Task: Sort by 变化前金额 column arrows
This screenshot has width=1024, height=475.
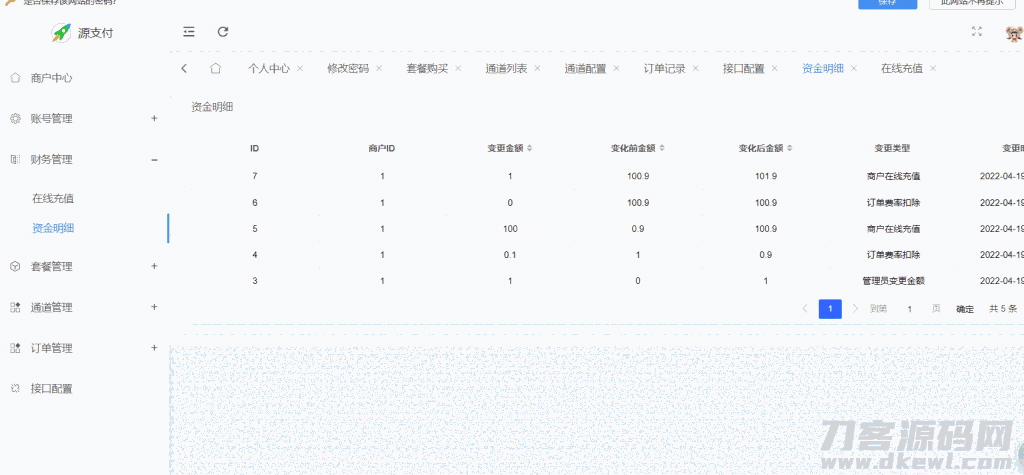Action: click(x=662, y=148)
